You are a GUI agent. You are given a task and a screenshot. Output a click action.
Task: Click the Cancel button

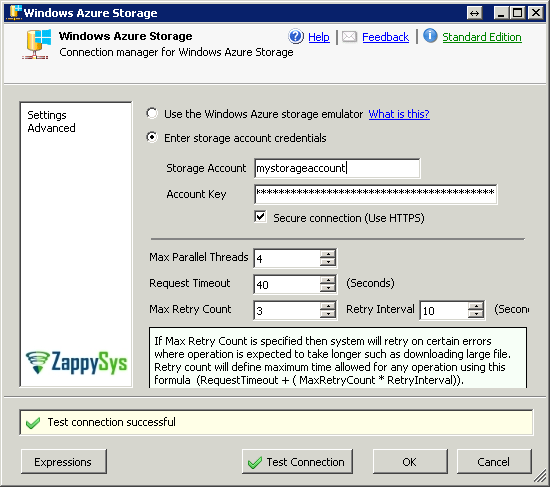pos(494,462)
